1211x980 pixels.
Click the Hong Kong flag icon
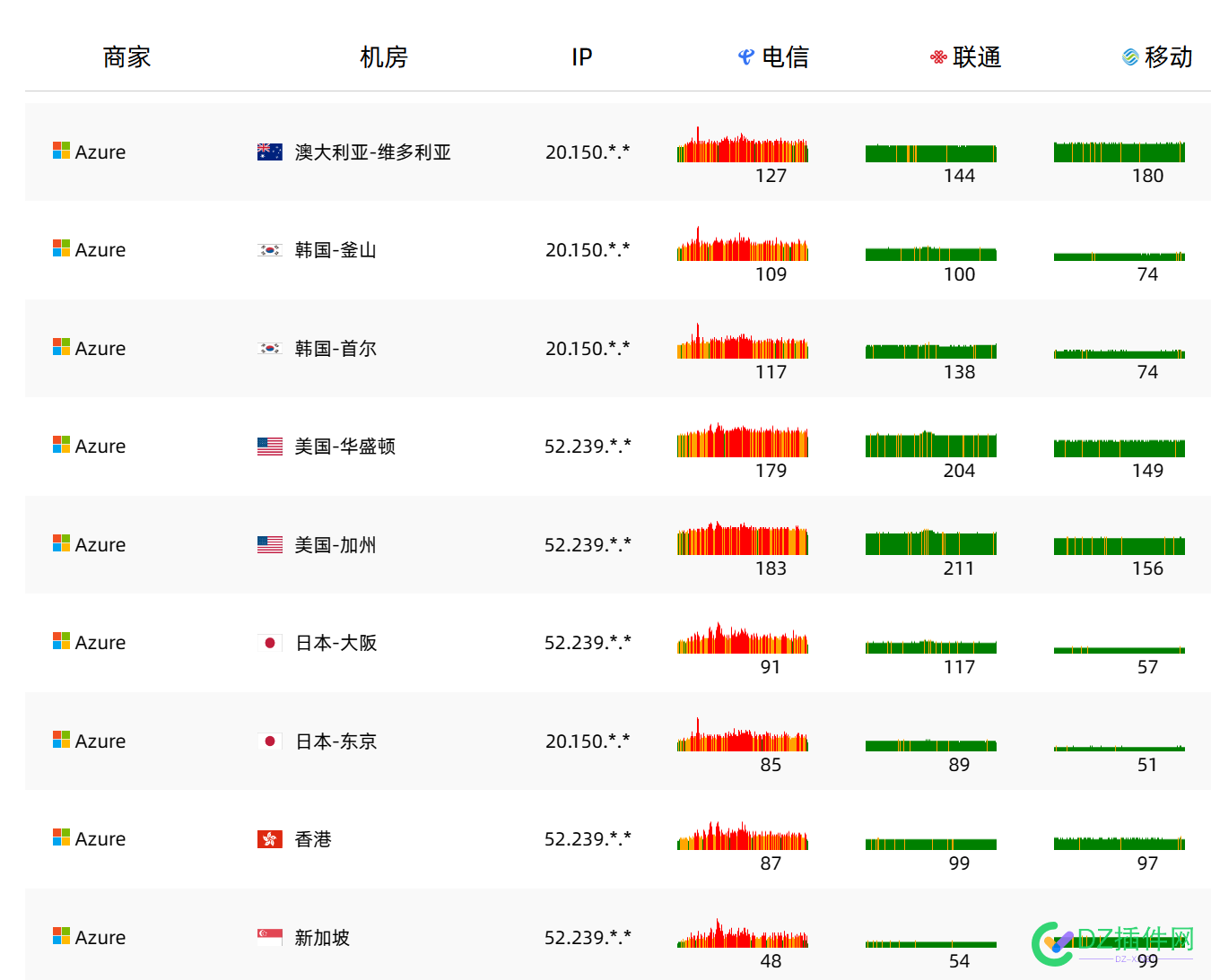(270, 838)
